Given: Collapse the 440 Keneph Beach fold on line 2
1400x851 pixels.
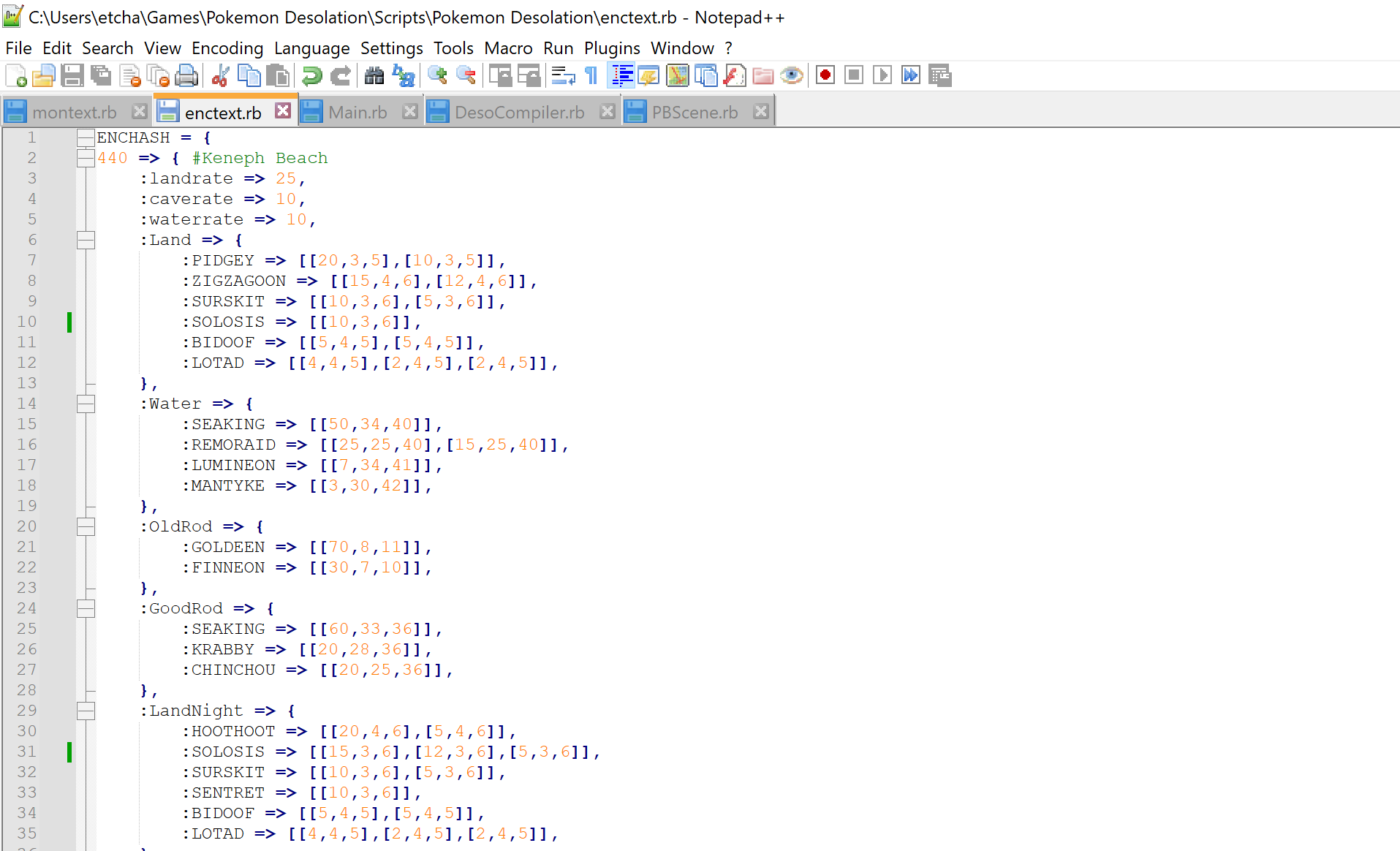Looking at the screenshot, I should [x=86, y=158].
